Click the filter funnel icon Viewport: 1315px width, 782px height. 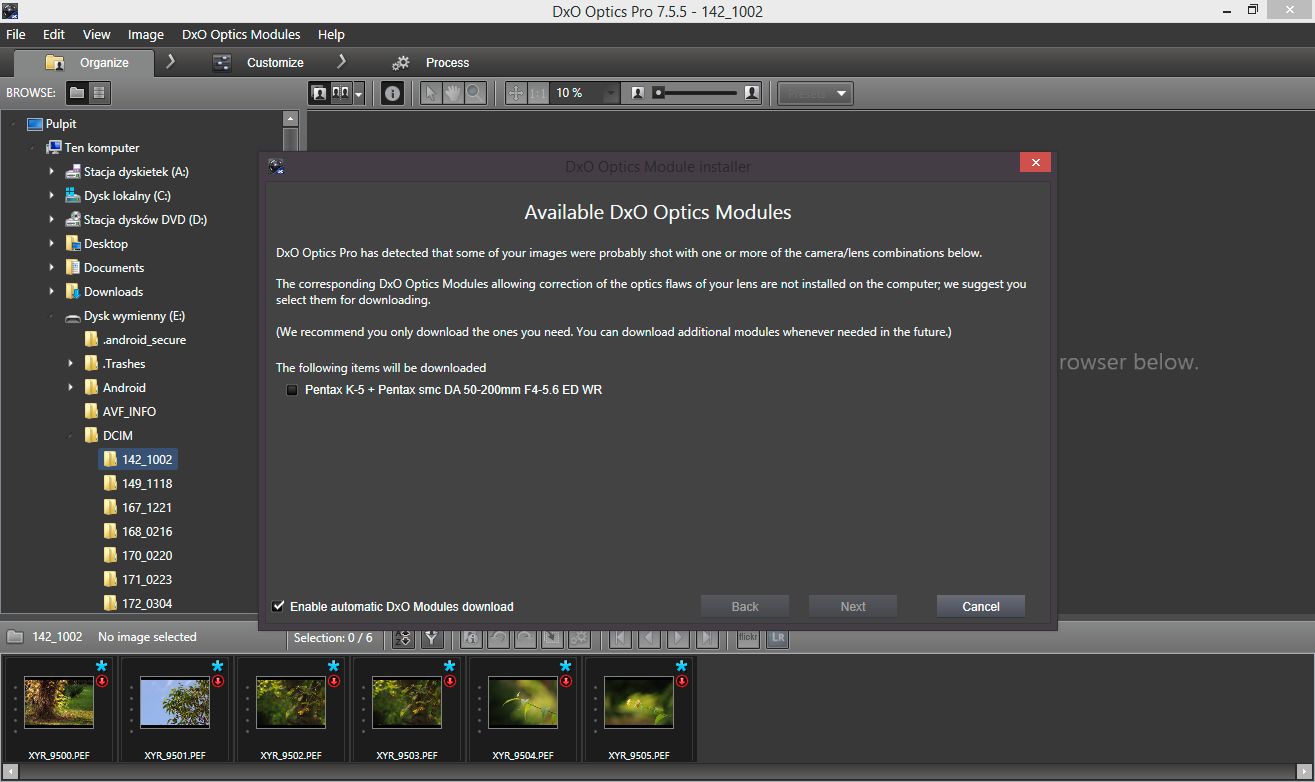click(432, 638)
